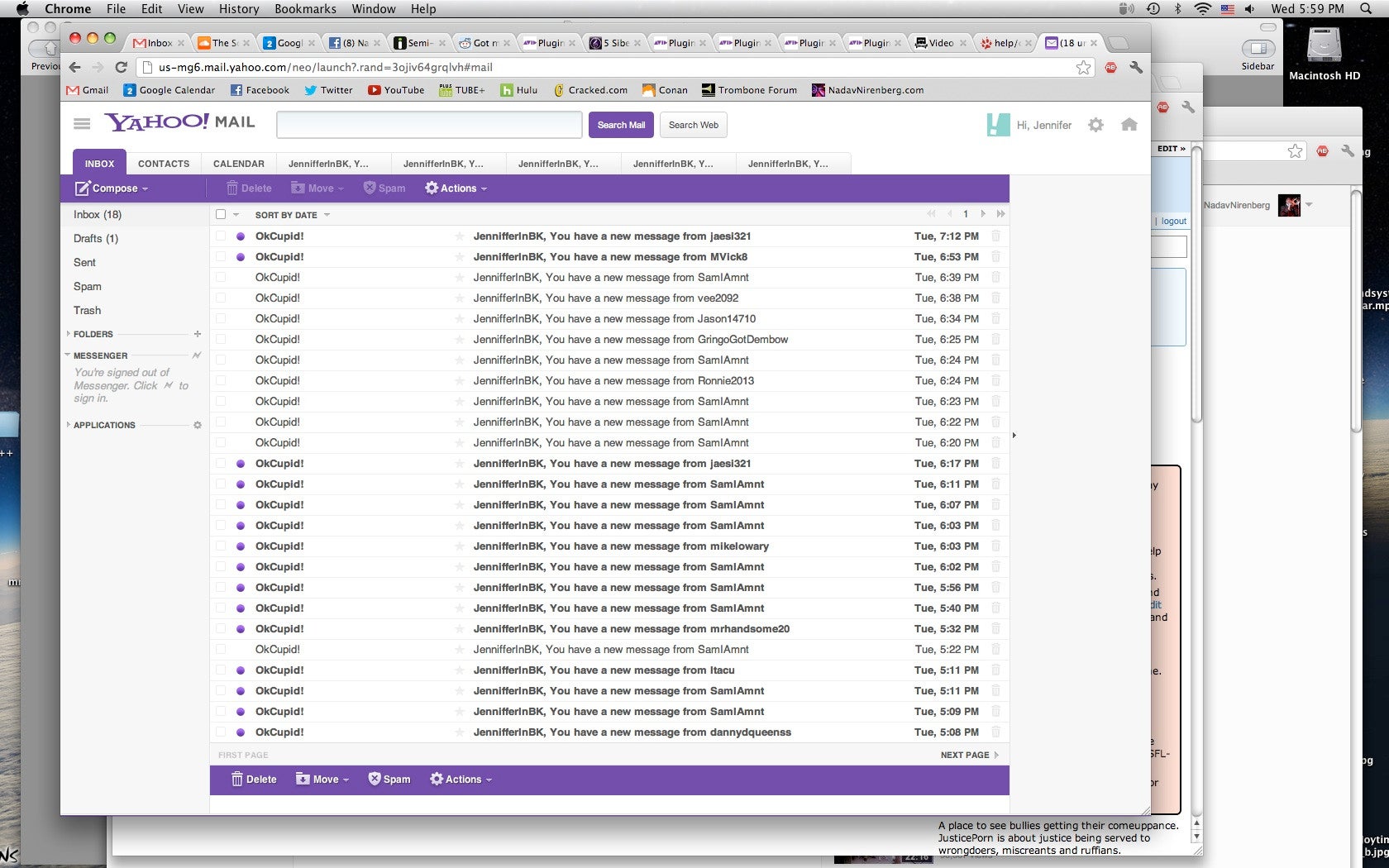Check the message from dannydqueenss

pyautogui.click(x=221, y=732)
